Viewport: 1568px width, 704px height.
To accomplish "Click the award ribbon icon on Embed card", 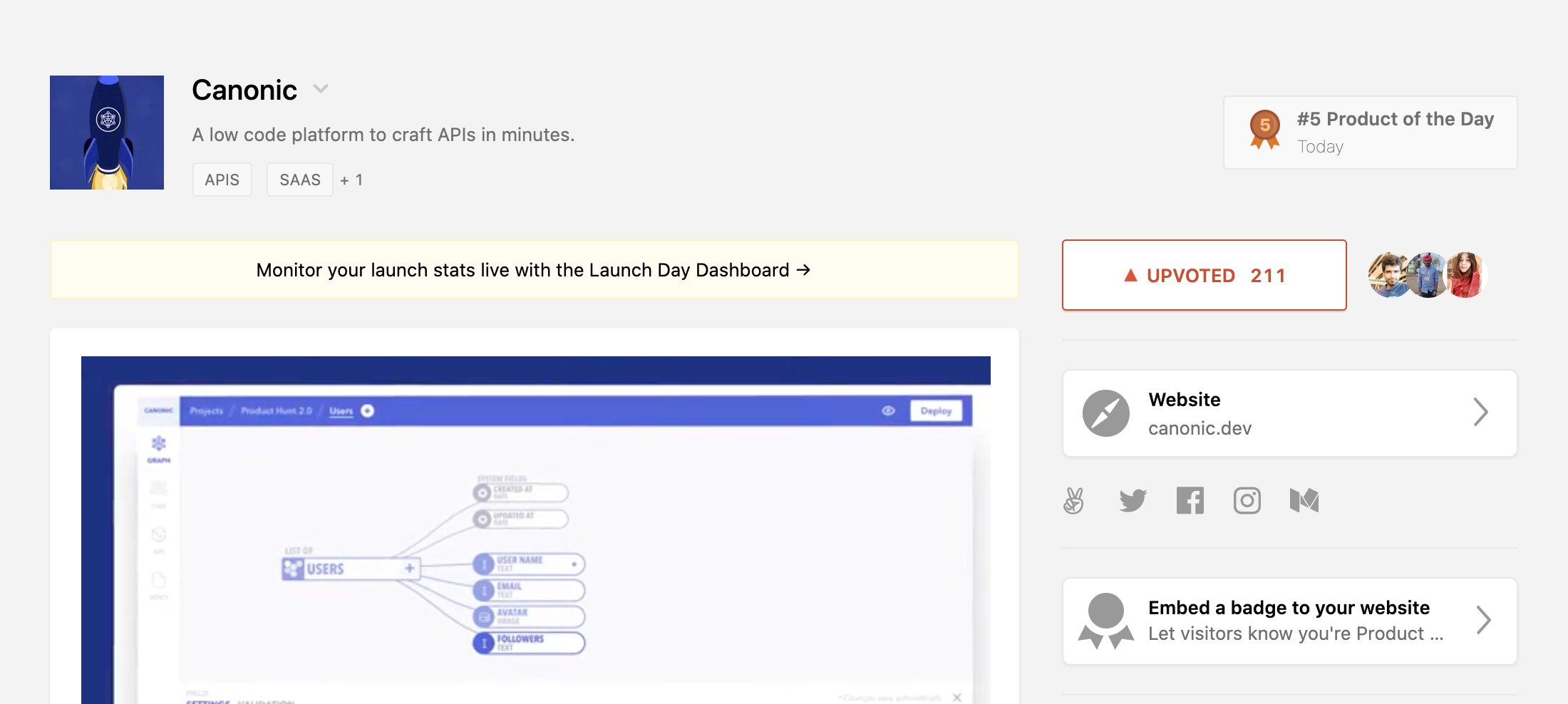I will coord(1106,621).
